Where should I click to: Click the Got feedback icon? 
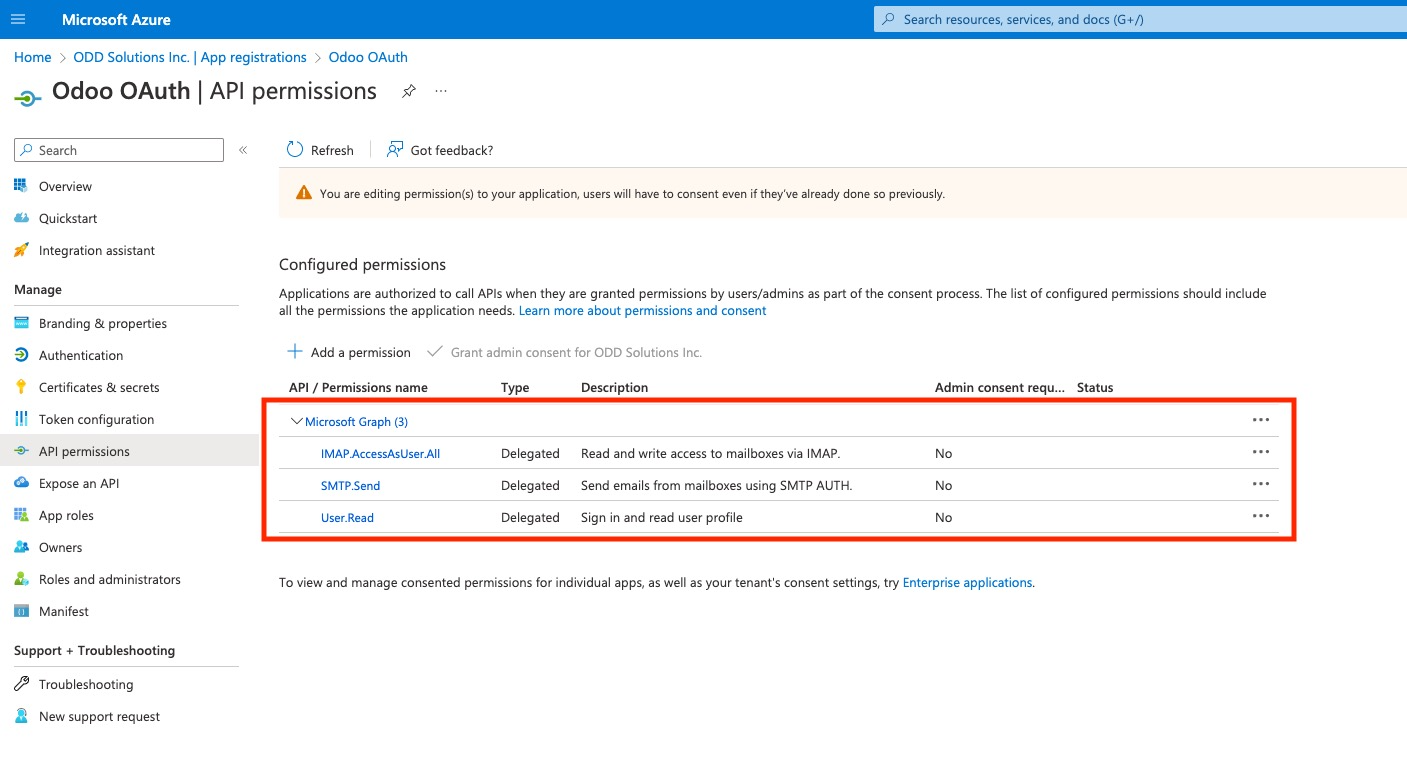tap(395, 149)
